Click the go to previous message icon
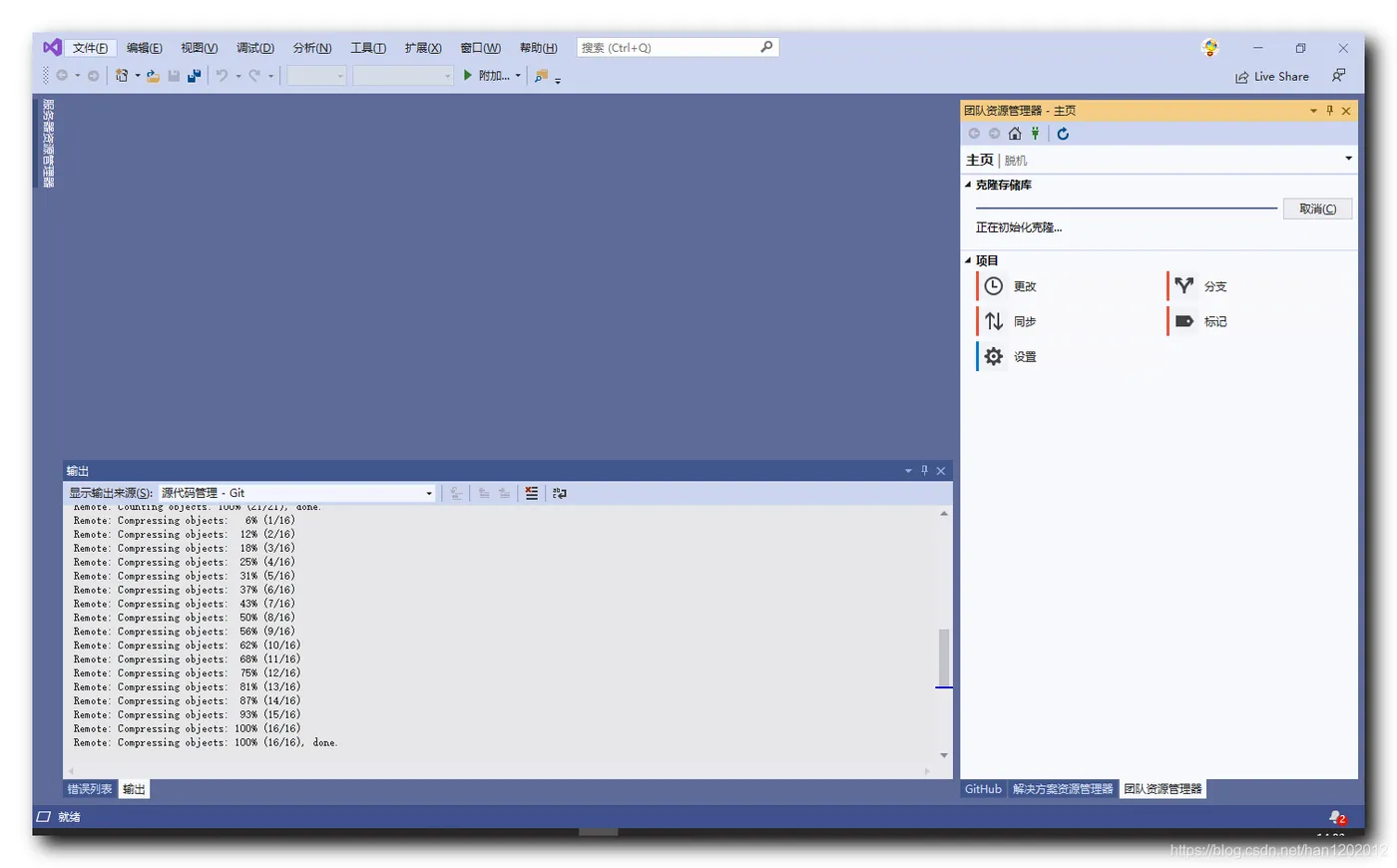Viewport: 1397px width, 868px height. click(484, 493)
